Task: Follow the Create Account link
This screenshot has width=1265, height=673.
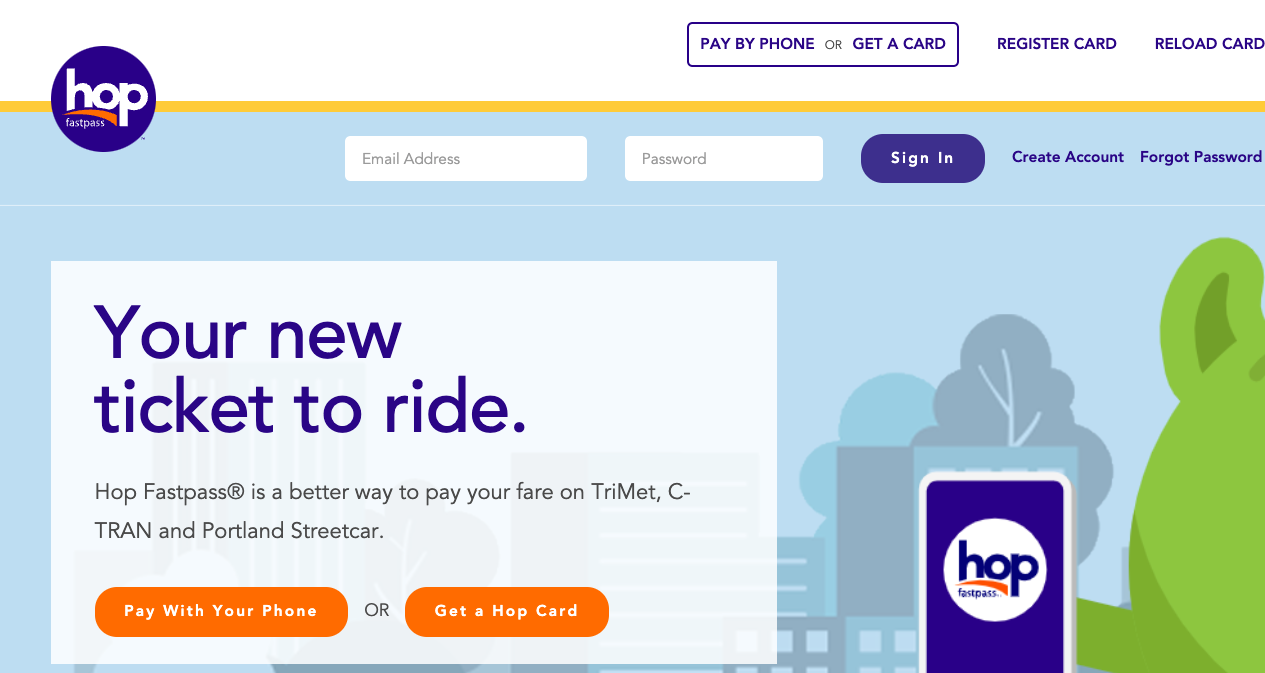Action: pos(1067,157)
